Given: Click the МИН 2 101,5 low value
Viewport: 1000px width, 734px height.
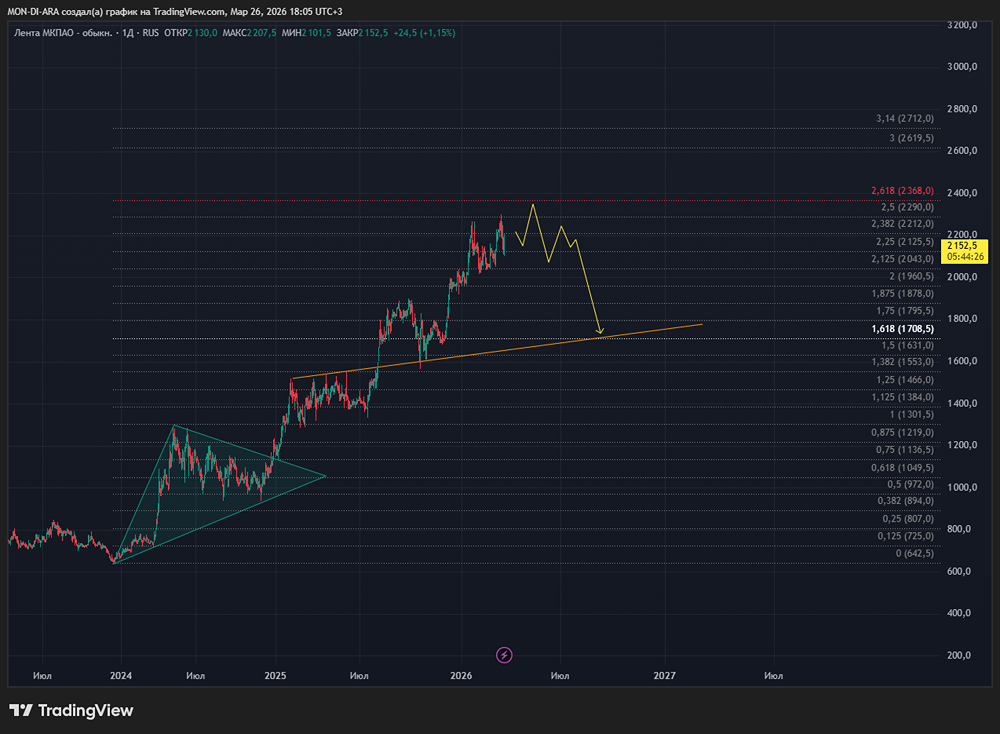Looking at the screenshot, I should tap(306, 33).
